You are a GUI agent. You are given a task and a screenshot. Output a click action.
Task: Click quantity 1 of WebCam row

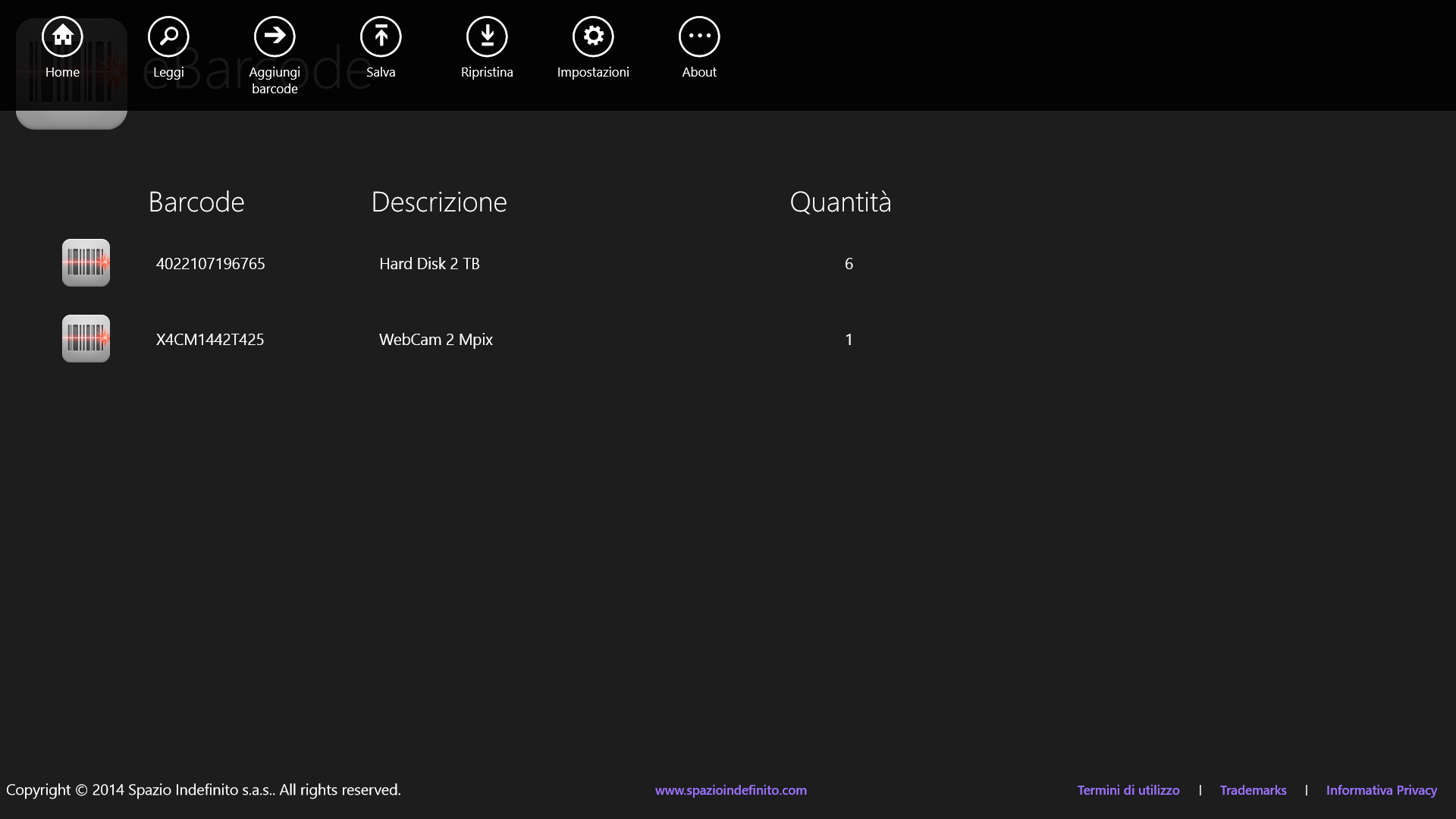pos(849,340)
